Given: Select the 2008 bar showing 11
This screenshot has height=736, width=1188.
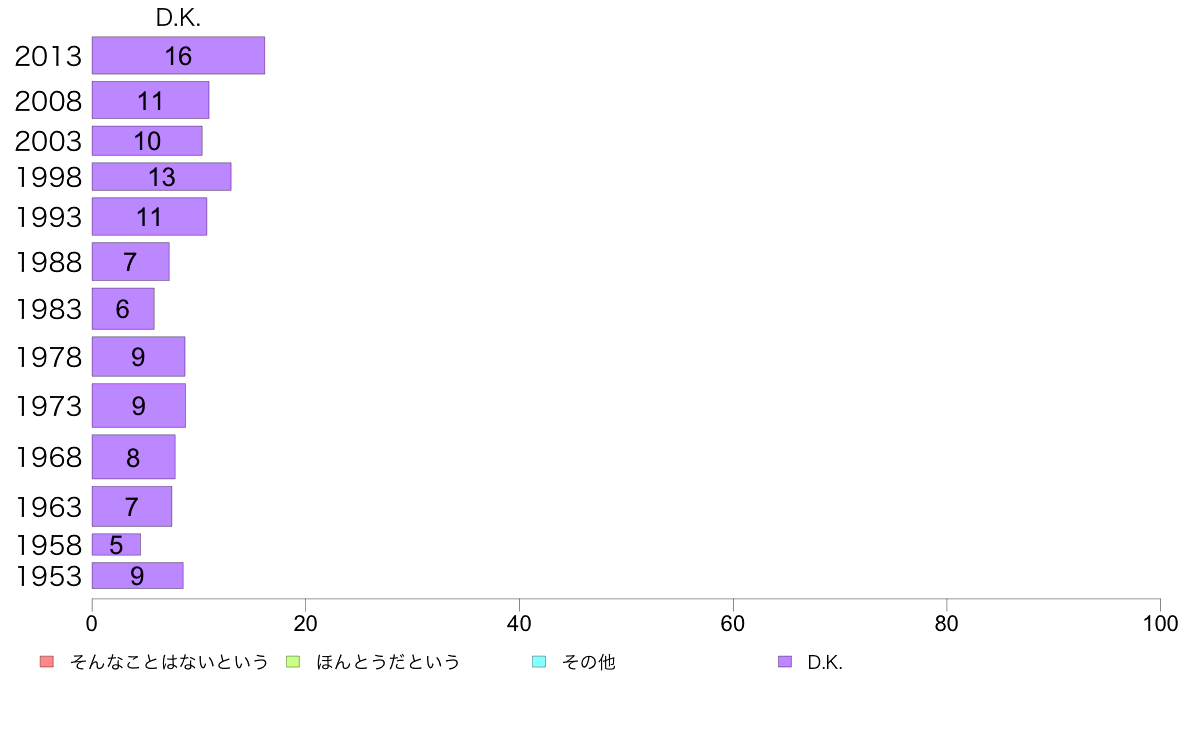Looking at the screenshot, I should click(x=151, y=100).
